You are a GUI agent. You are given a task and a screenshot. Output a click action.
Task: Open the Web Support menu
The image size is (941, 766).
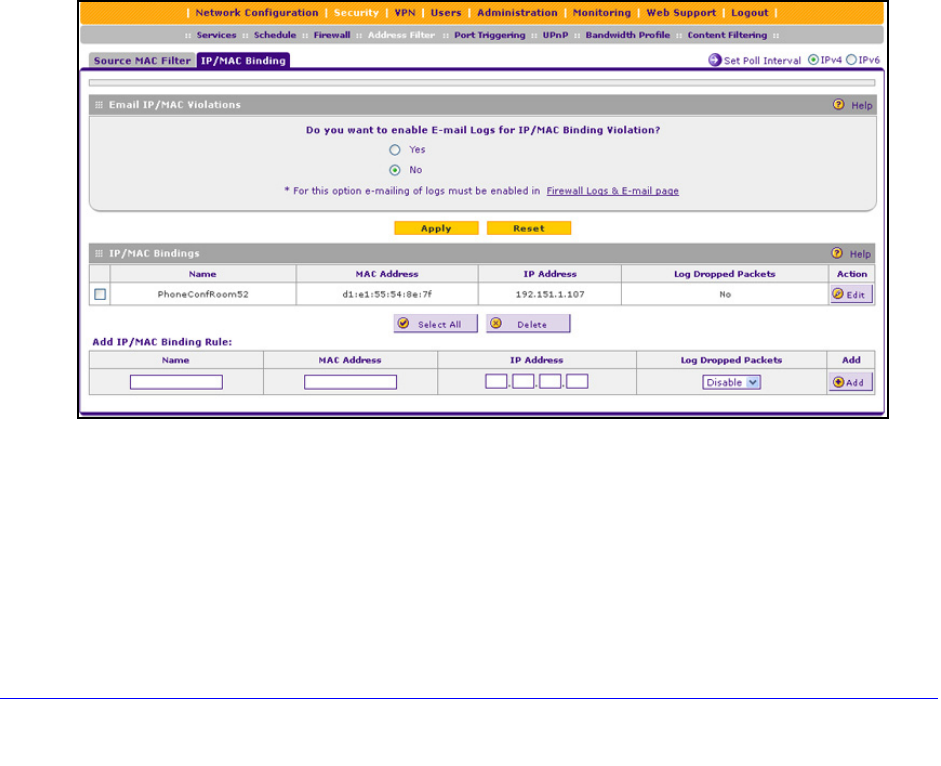681,13
